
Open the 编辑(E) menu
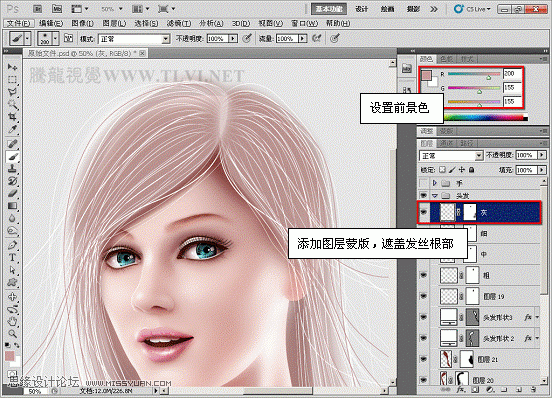pos(51,23)
